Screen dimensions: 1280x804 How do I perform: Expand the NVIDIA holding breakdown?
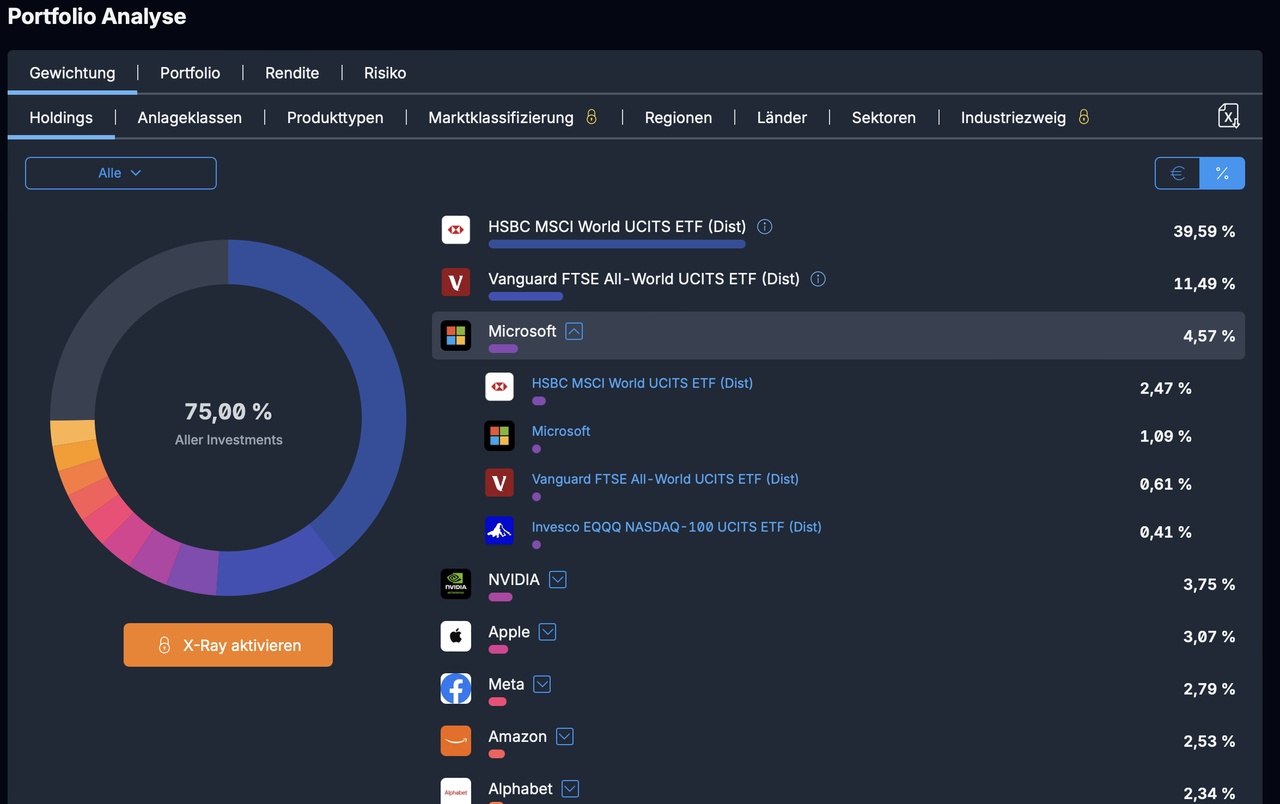(x=558, y=579)
